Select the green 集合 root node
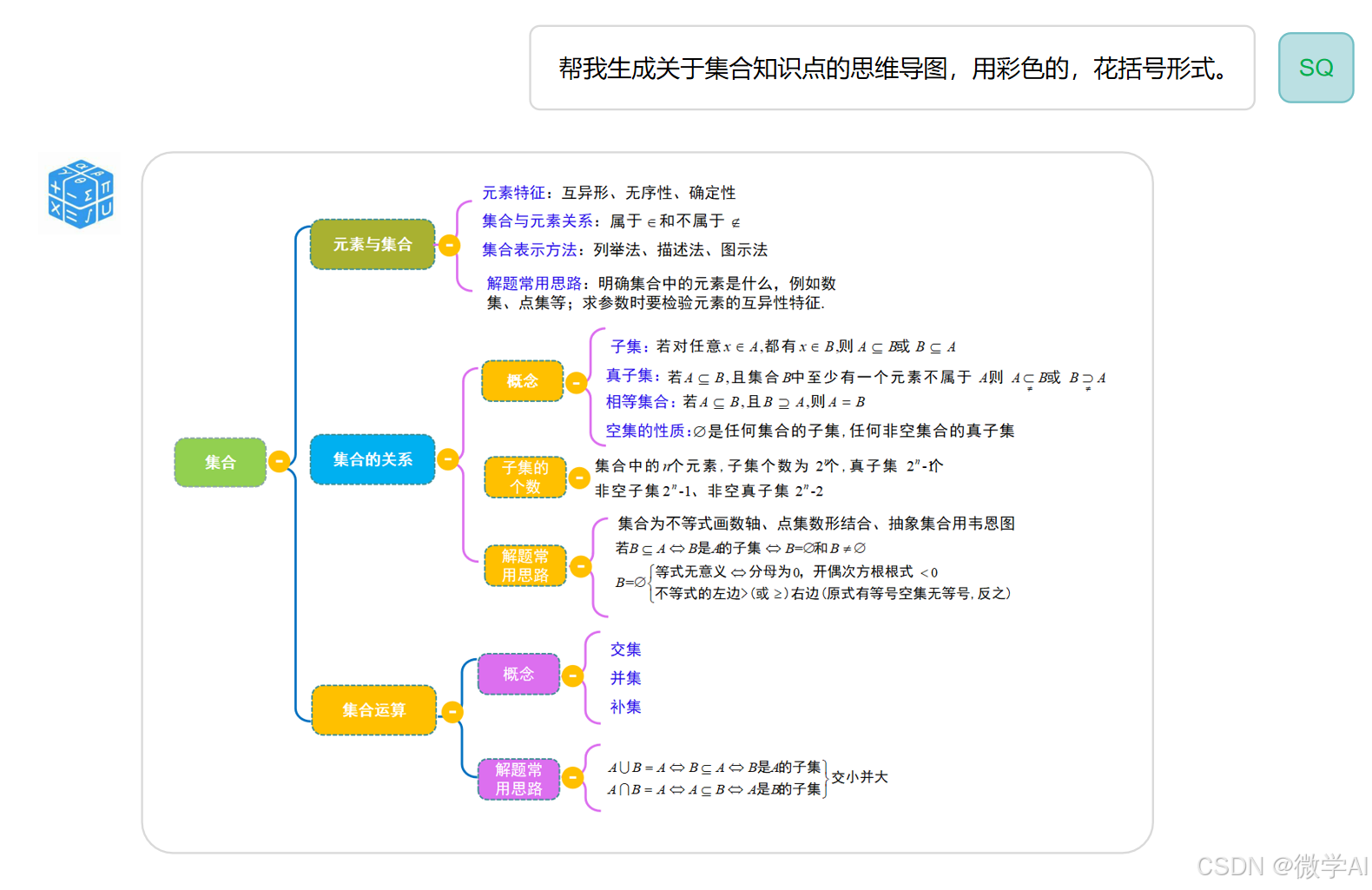 coord(221,462)
